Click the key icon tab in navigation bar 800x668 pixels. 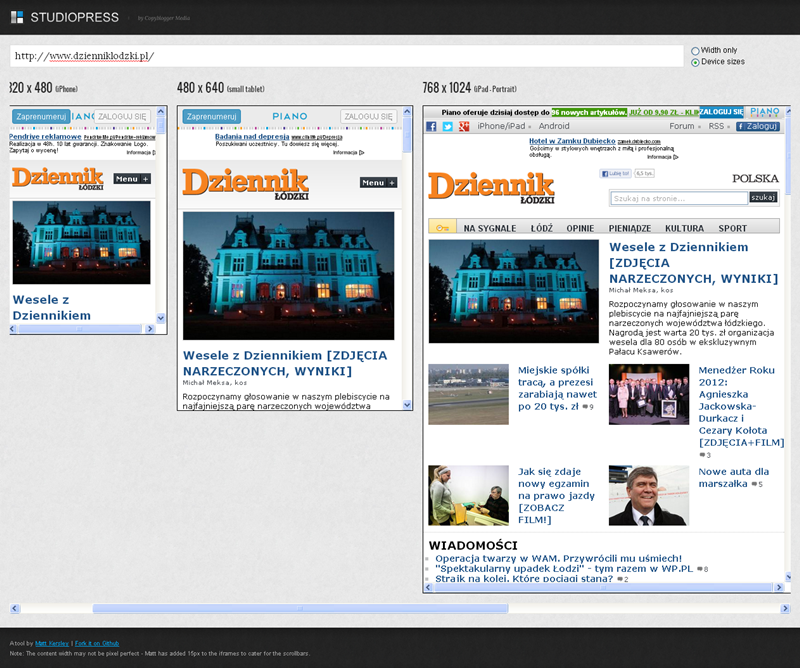coord(442,228)
